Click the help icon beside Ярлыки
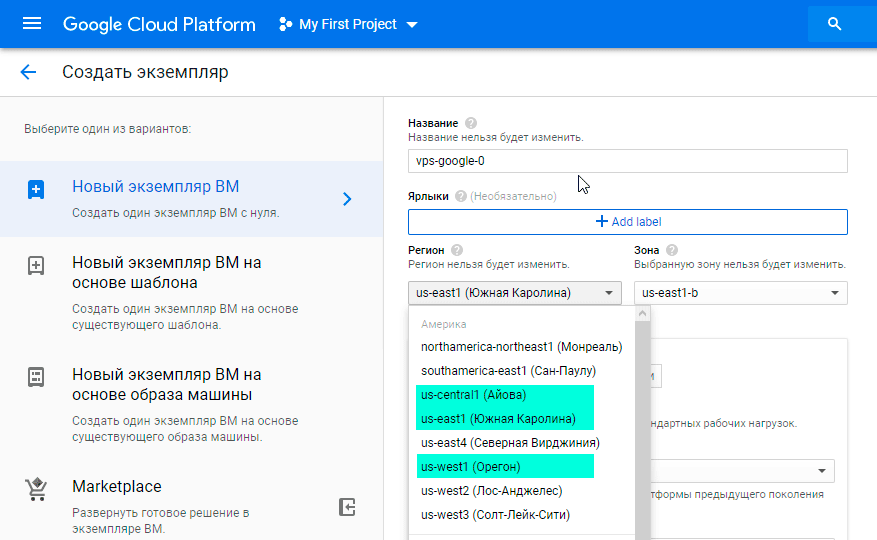The image size is (877, 540). coord(460,196)
